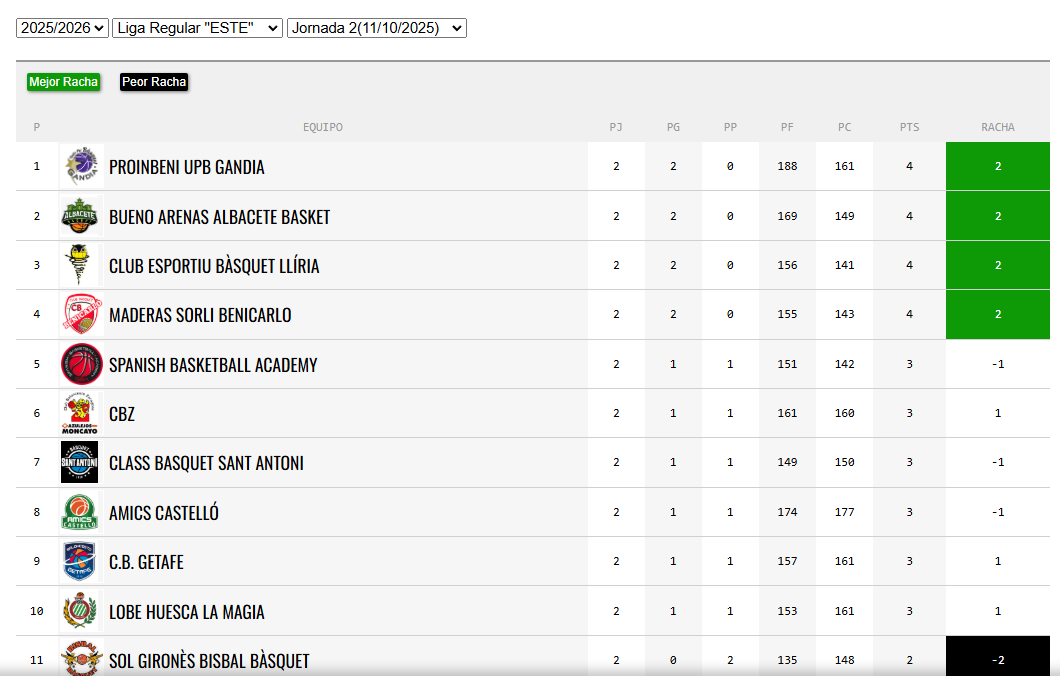Click the Amics Castelló team logo
1060x676 pixels.
[81, 512]
